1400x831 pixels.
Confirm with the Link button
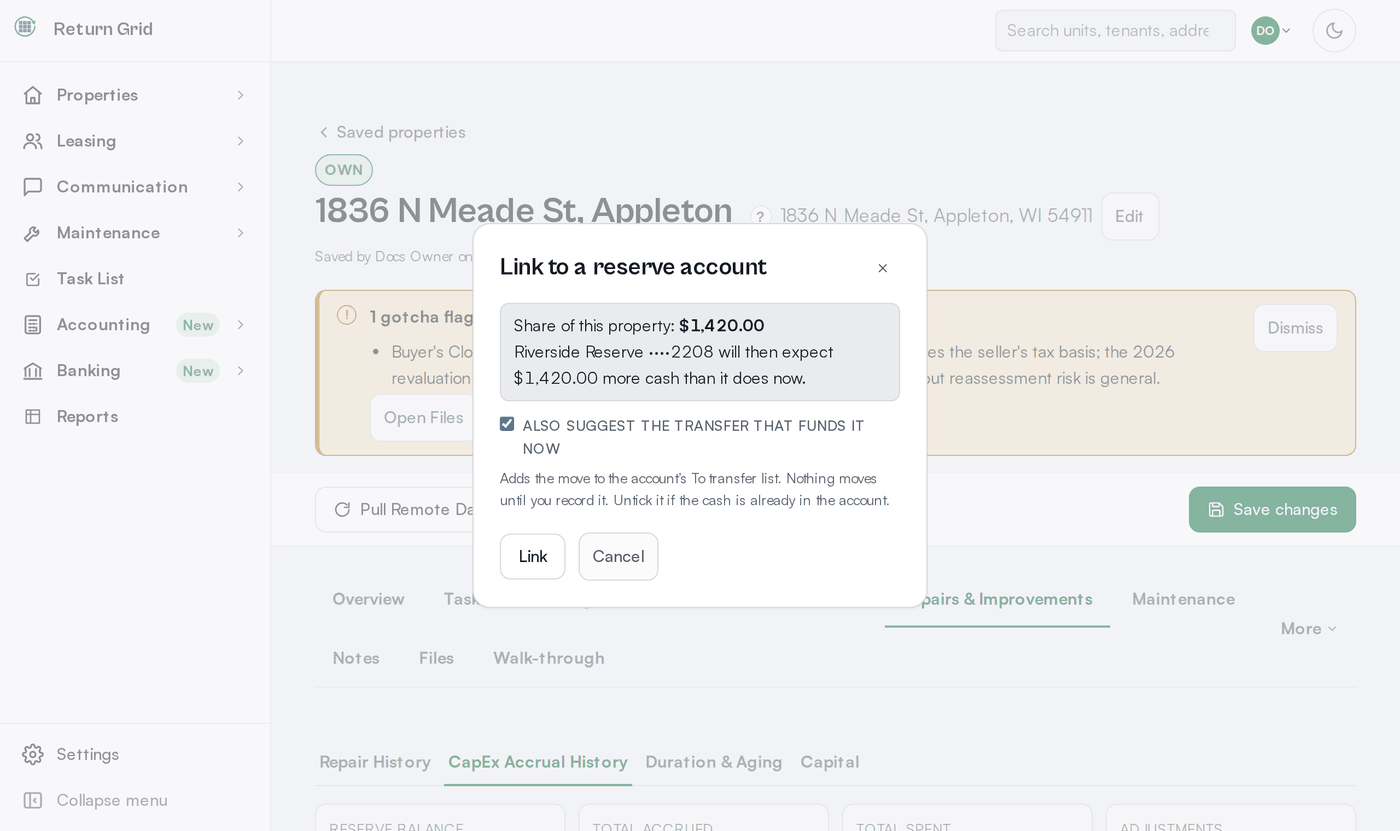533,556
